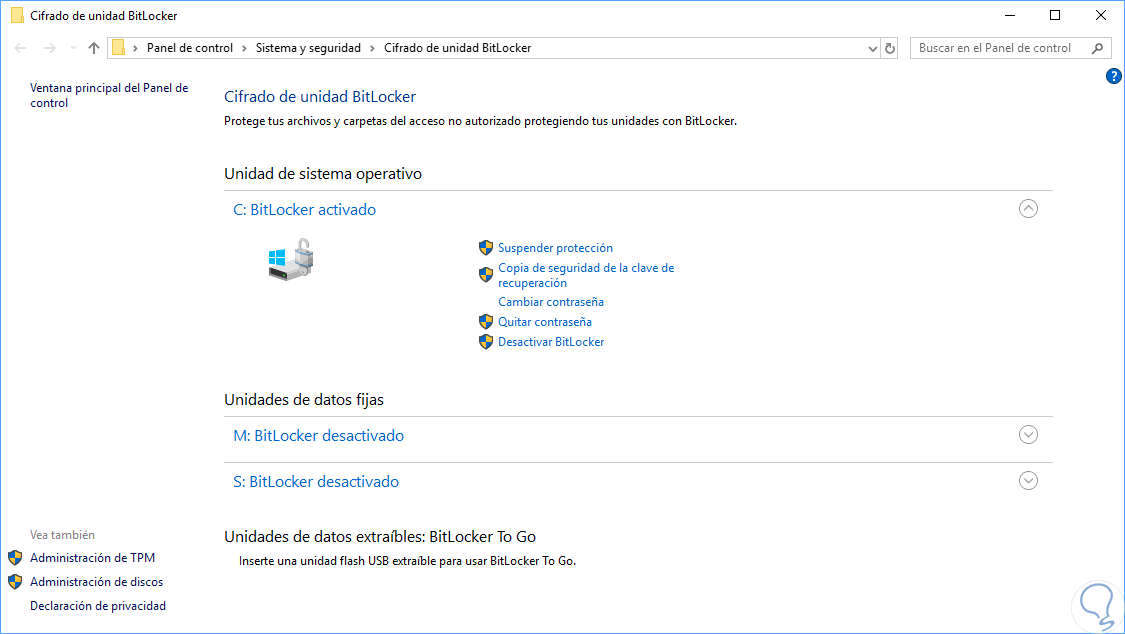1125x634 pixels.
Task: Click S: BitLocker desactivado heading
Action: [x=316, y=481]
